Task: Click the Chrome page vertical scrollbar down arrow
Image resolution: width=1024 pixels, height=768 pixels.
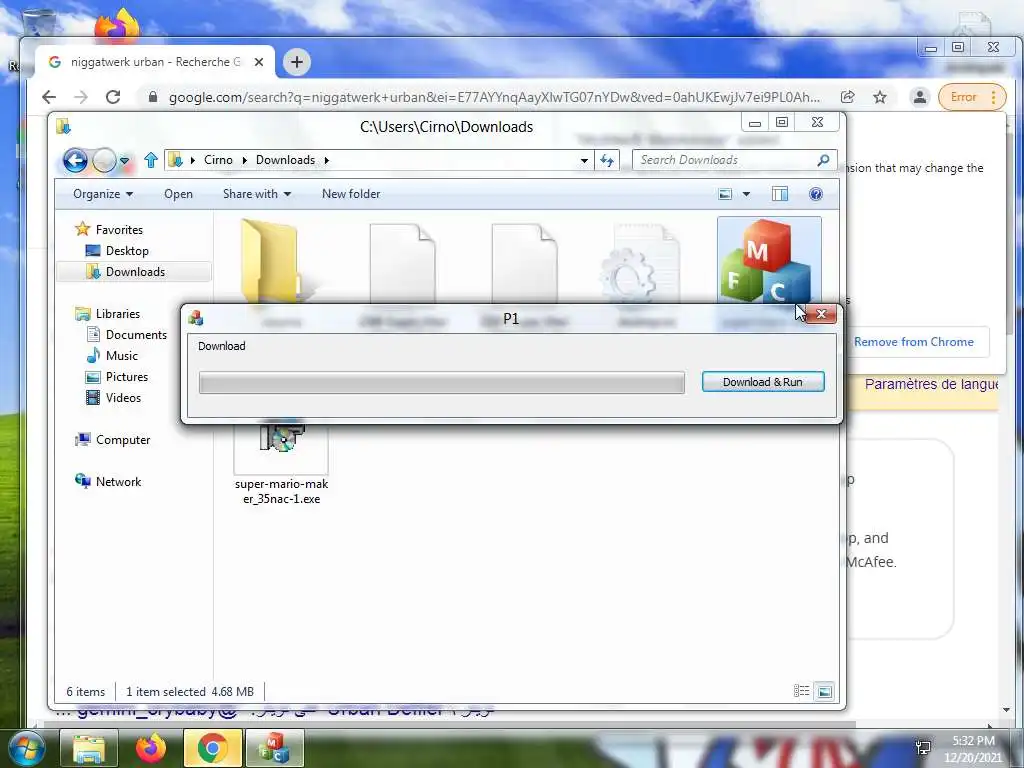Action: point(1006,710)
